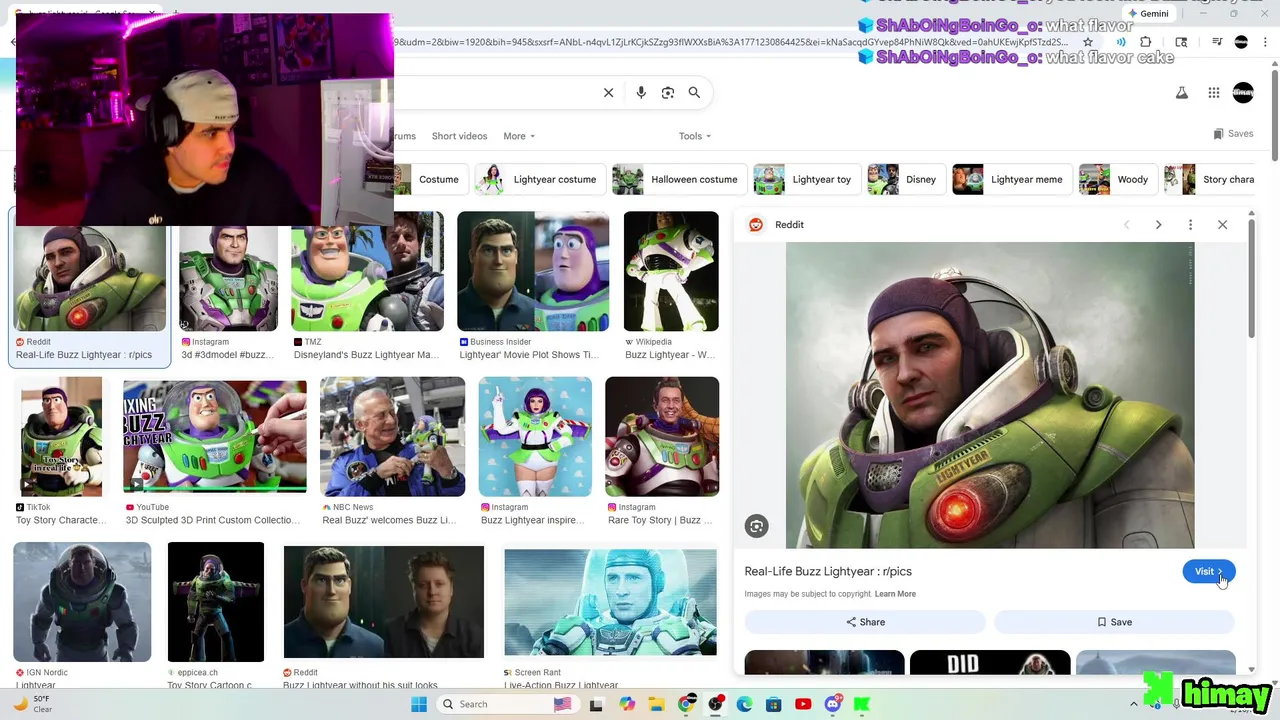Open Reddit Buzz Lightyear without suit thumbnail

(384, 602)
